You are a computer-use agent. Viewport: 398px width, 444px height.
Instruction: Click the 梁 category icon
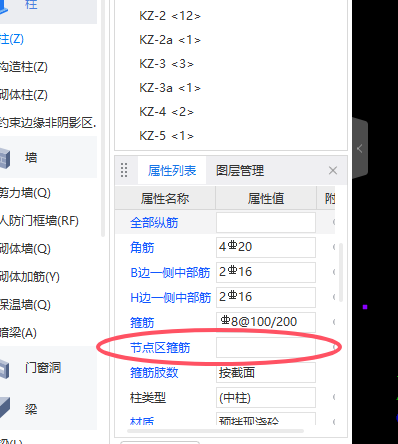pos(5,407)
